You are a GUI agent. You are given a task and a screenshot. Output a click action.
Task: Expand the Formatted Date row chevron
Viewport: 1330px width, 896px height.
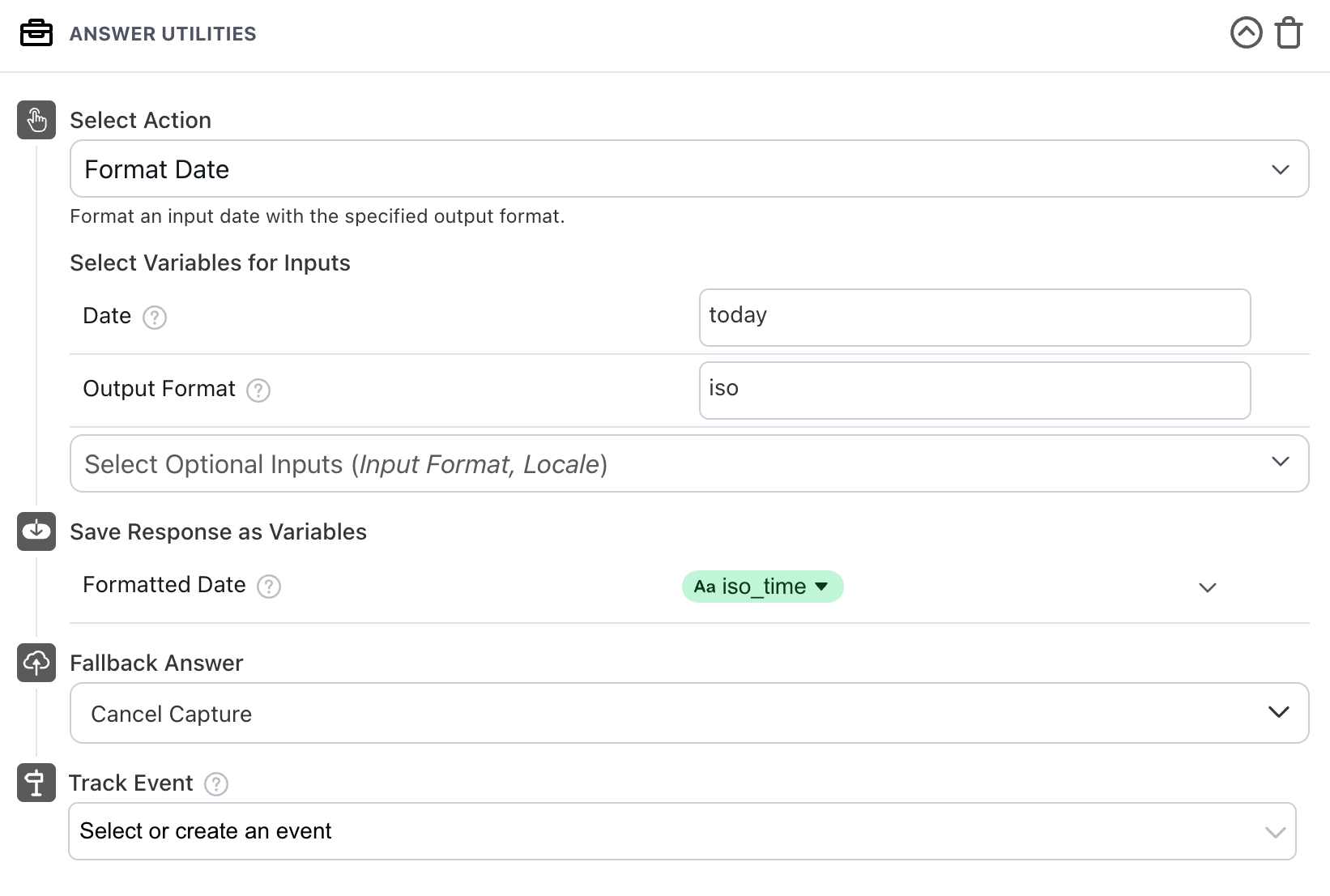(1208, 587)
